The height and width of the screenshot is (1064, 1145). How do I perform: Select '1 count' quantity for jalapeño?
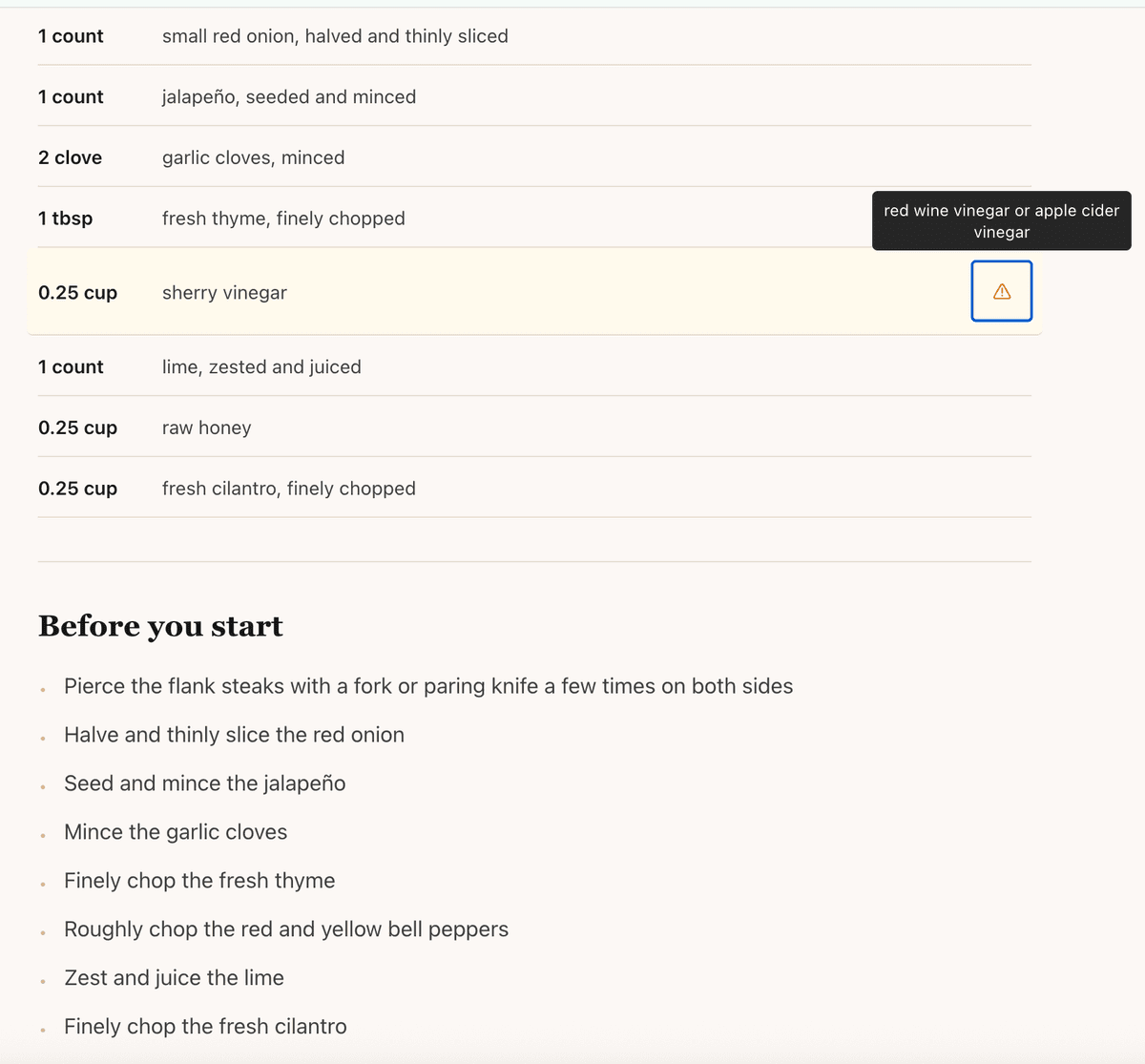(x=71, y=96)
